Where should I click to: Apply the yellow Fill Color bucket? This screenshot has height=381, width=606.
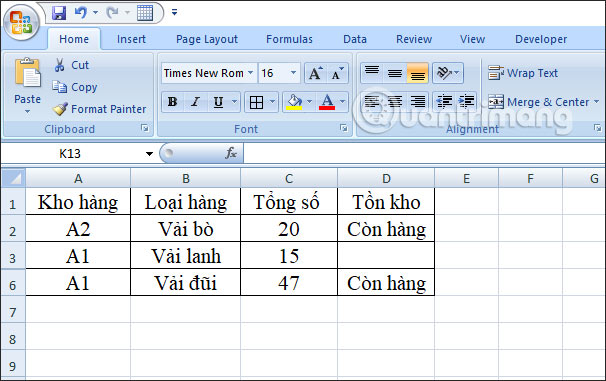coord(294,102)
